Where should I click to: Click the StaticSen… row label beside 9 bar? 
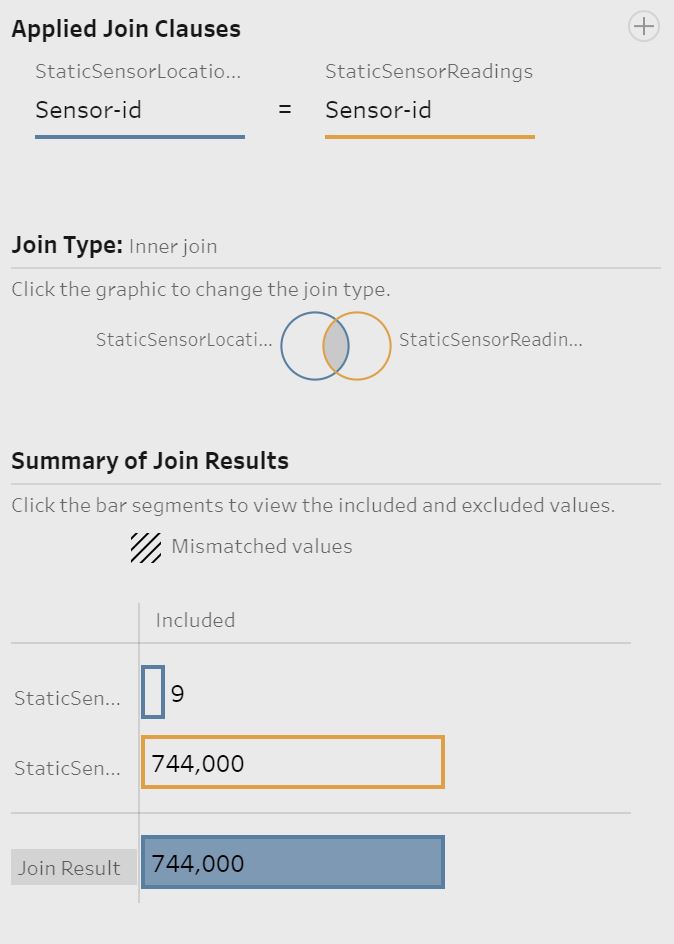click(x=67, y=698)
